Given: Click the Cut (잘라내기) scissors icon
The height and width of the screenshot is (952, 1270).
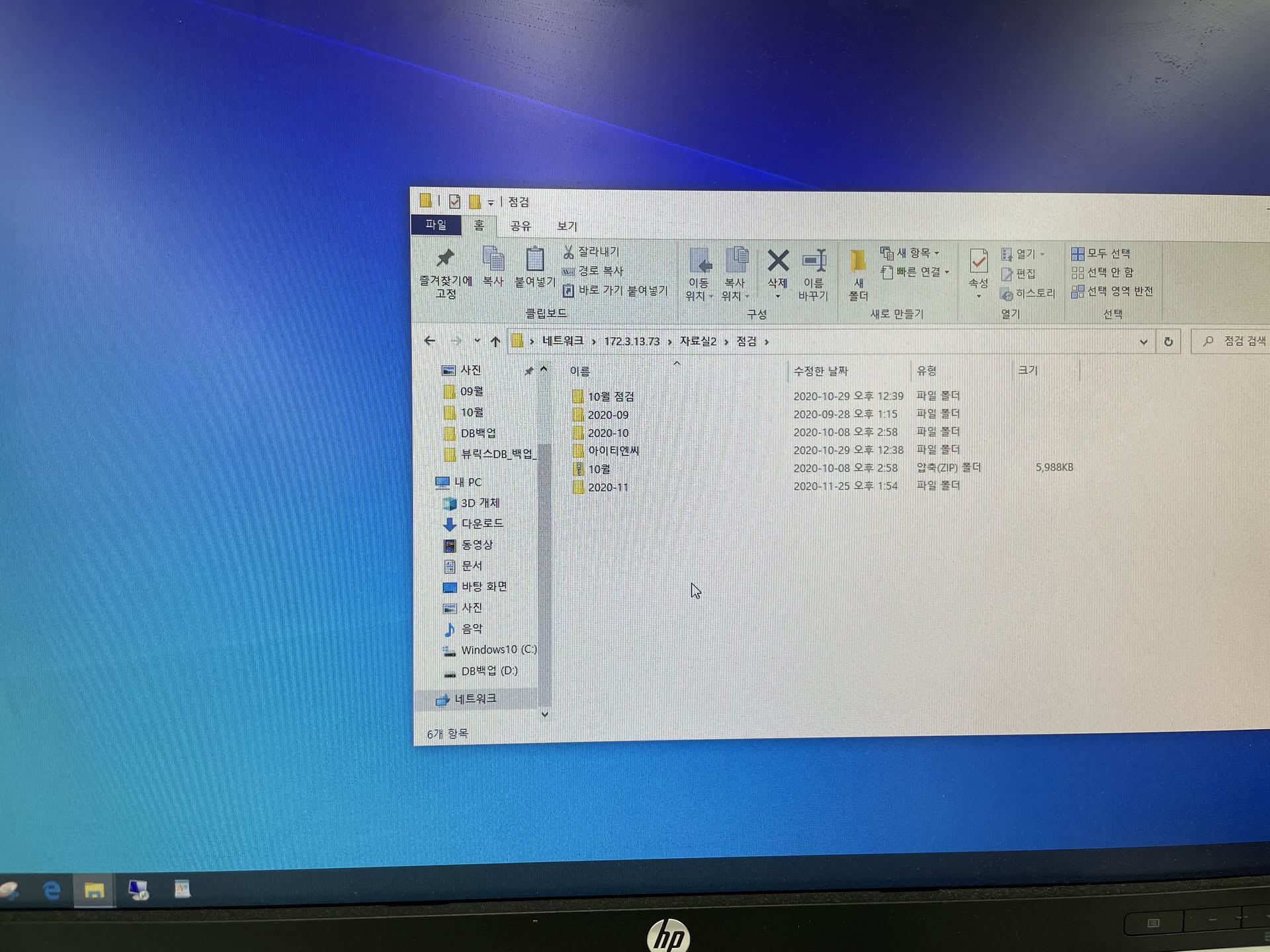Looking at the screenshot, I should (568, 252).
